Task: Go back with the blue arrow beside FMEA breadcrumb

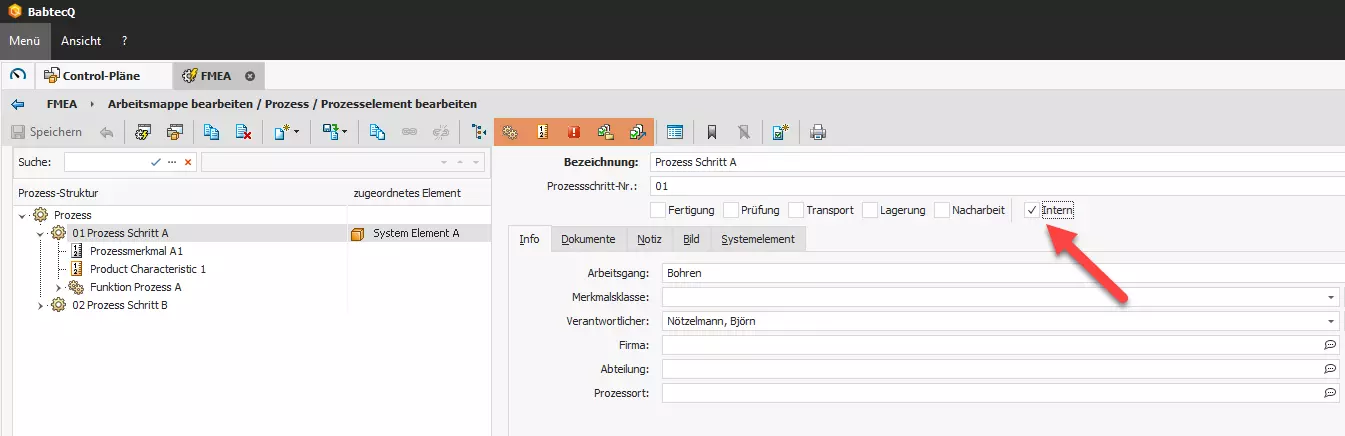Action: (17, 104)
